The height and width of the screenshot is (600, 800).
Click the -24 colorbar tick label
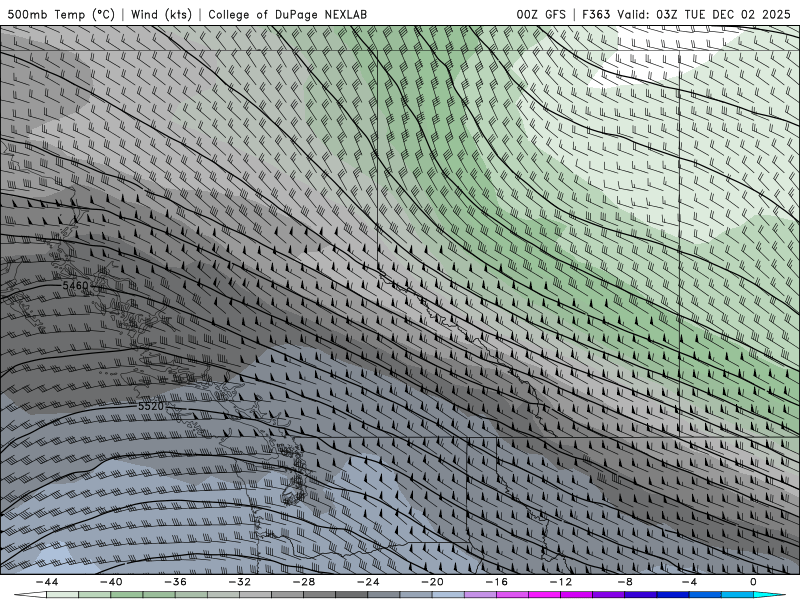pyautogui.click(x=368, y=582)
